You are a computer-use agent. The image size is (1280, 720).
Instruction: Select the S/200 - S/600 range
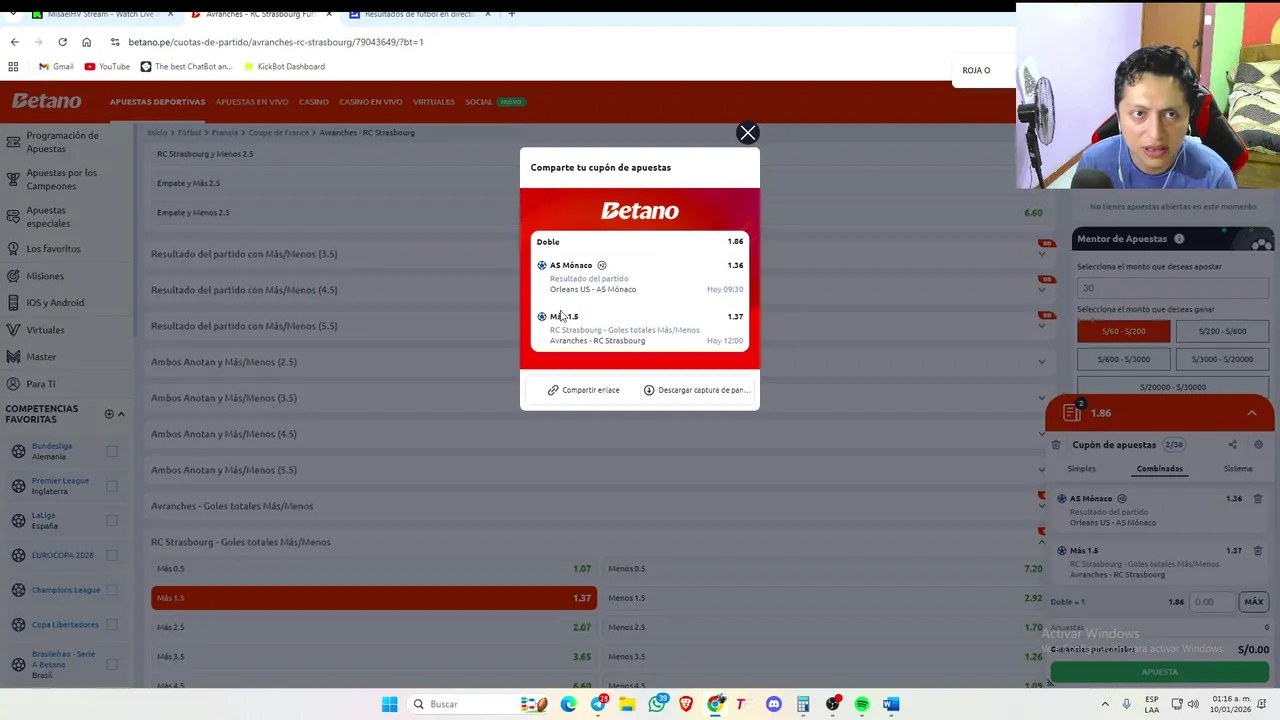pos(1222,331)
